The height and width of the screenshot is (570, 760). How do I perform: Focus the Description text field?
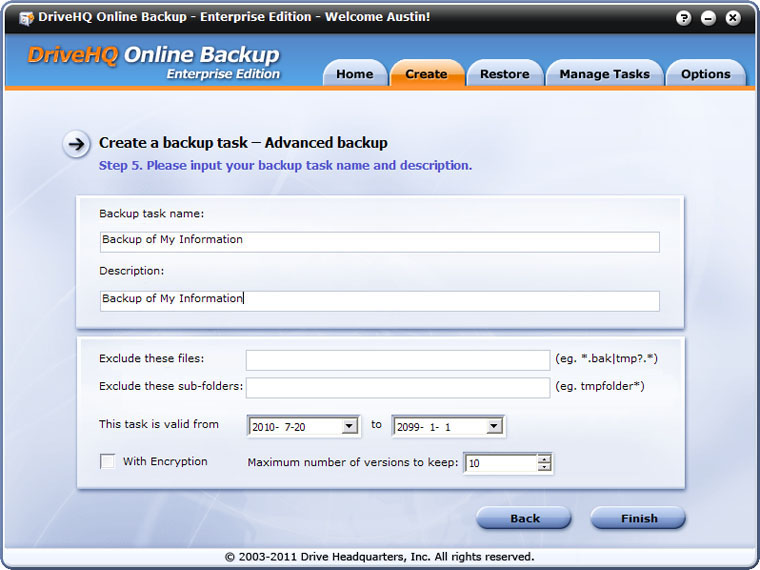pyautogui.click(x=379, y=300)
